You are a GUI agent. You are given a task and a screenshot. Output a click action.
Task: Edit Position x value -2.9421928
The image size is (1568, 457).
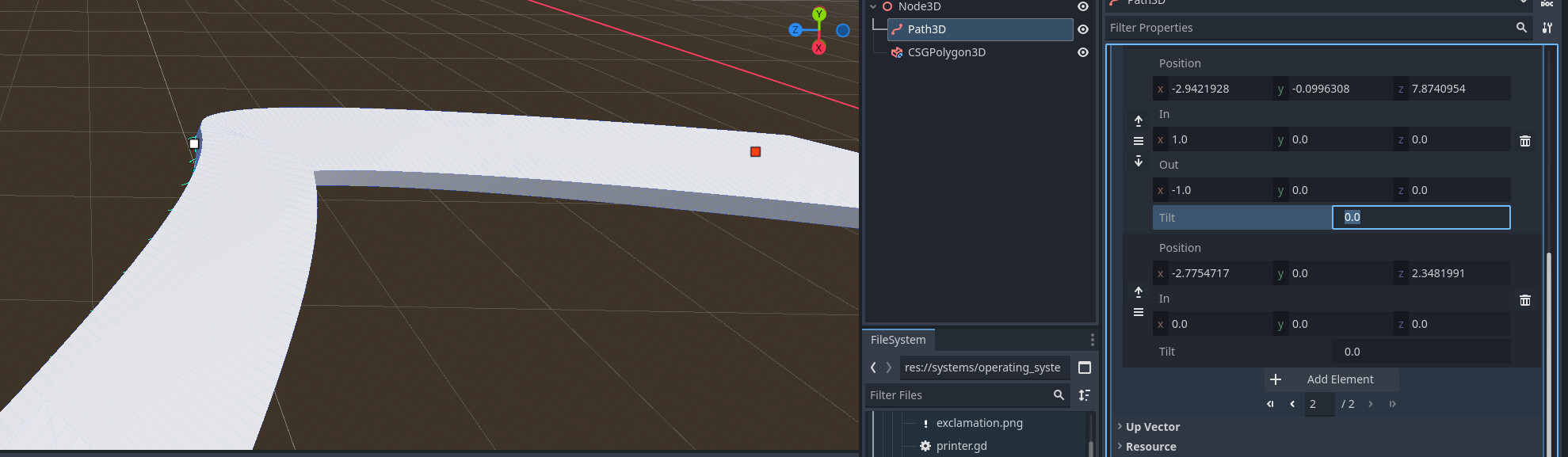pyautogui.click(x=1212, y=89)
